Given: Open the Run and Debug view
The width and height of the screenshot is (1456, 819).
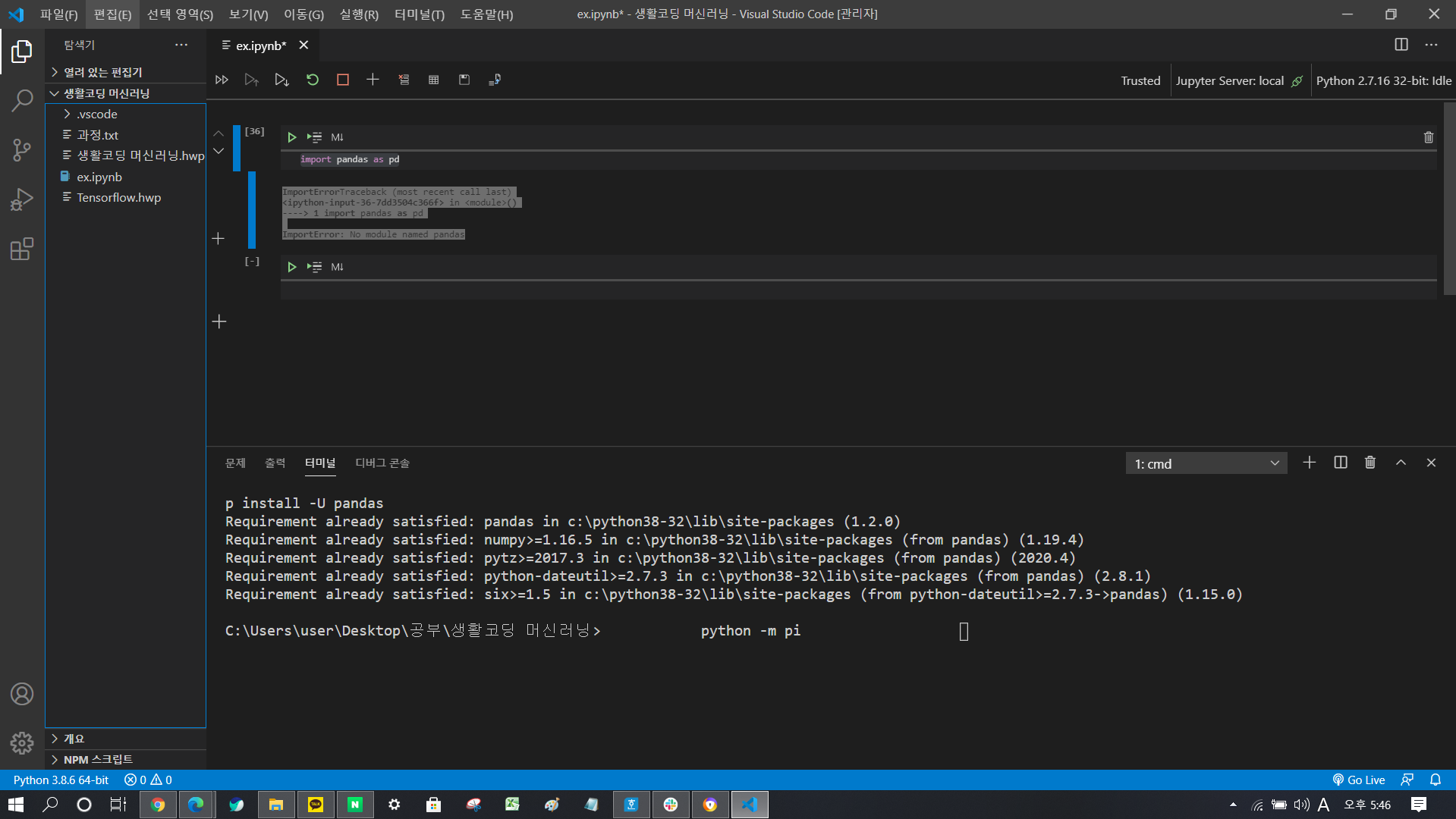Looking at the screenshot, I should (22, 199).
